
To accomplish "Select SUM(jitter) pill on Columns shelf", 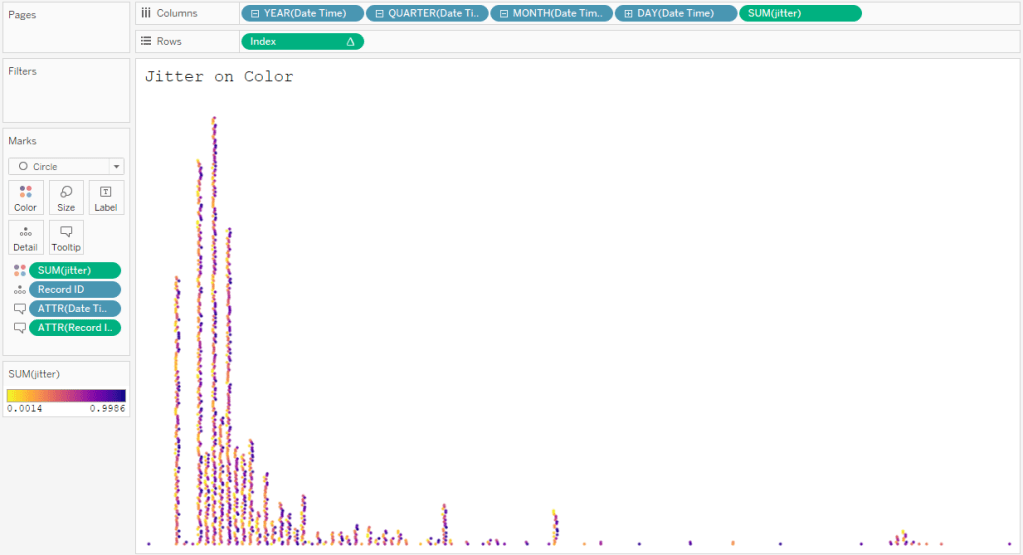I will point(799,13).
